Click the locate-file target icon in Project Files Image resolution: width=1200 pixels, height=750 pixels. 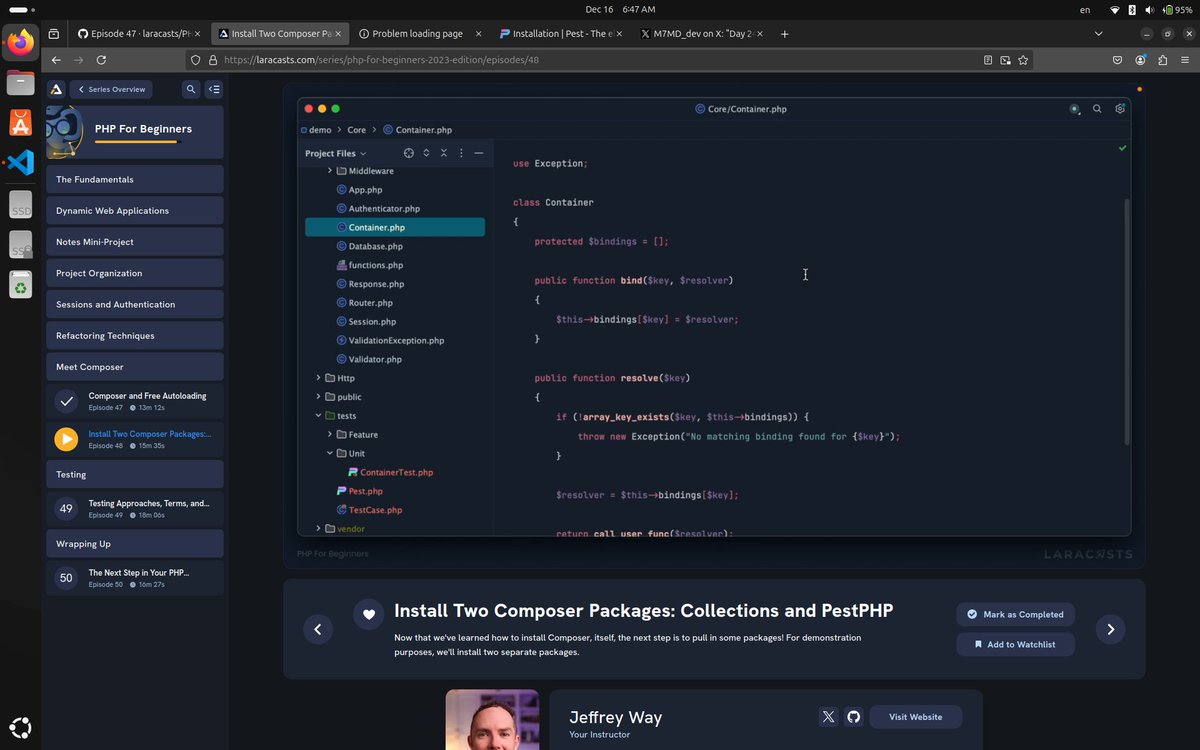tap(408, 153)
